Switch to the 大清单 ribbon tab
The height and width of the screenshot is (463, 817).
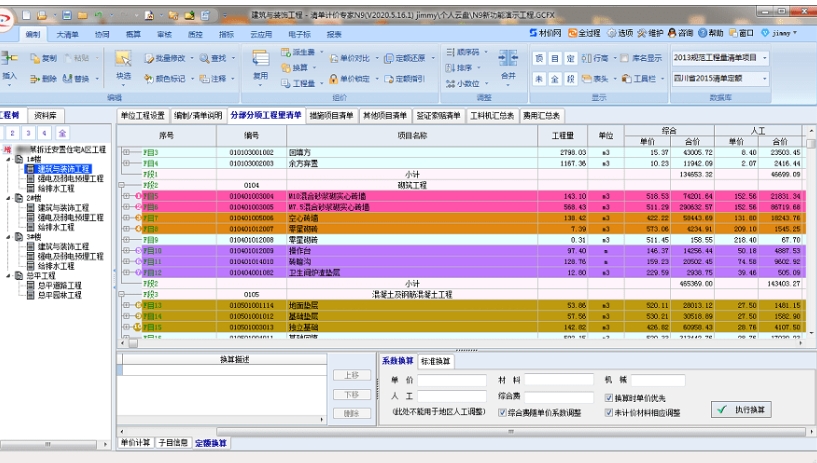67,34
